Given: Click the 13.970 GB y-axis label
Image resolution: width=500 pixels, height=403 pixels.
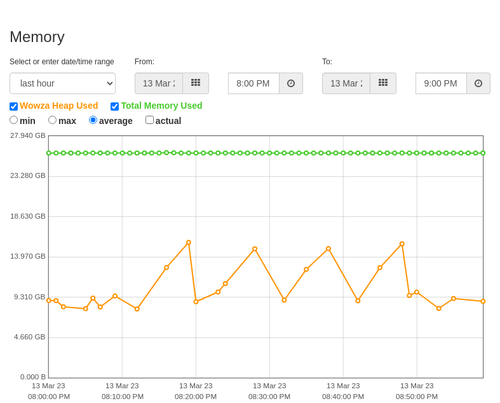Looking at the screenshot, I should pyautogui.click(x=28, y=256).
